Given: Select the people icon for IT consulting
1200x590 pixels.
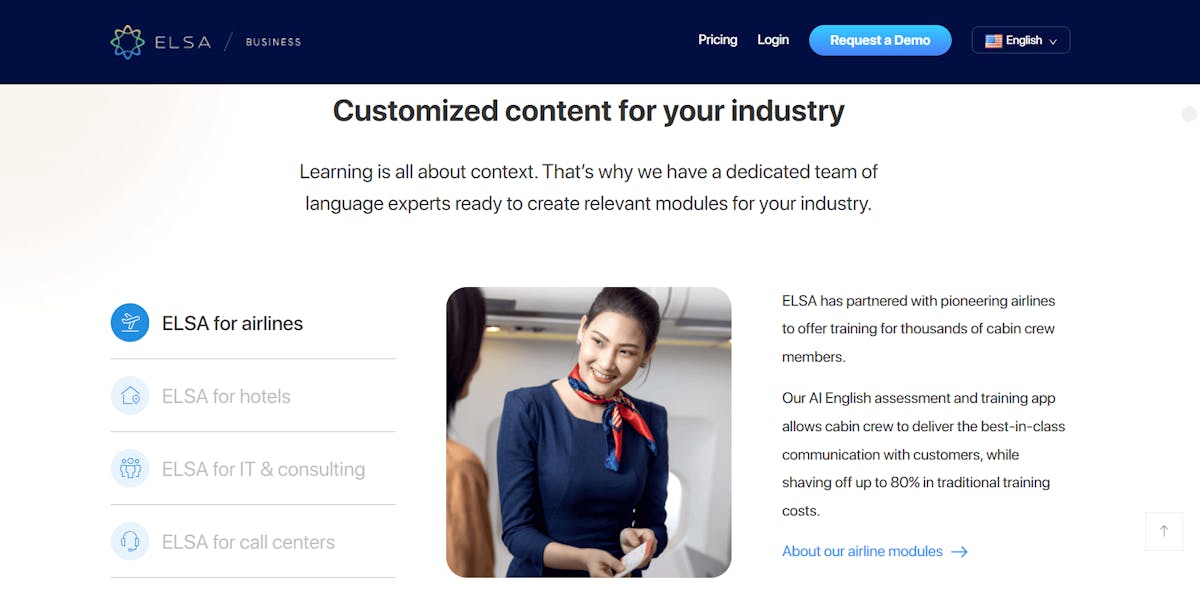Looking at the screenshot, I should [x=130, y=469].
